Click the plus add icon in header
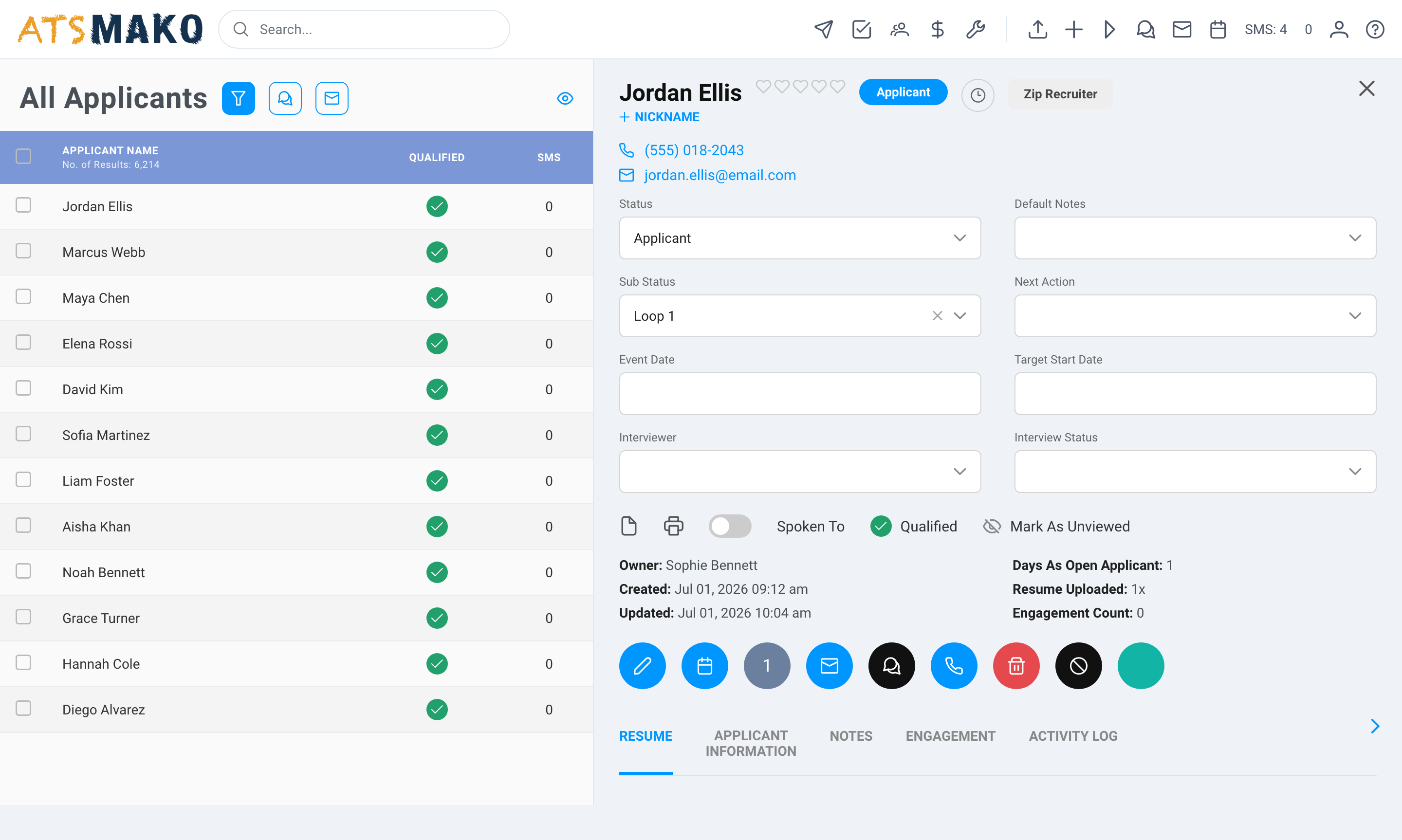 click(1074, 29)
